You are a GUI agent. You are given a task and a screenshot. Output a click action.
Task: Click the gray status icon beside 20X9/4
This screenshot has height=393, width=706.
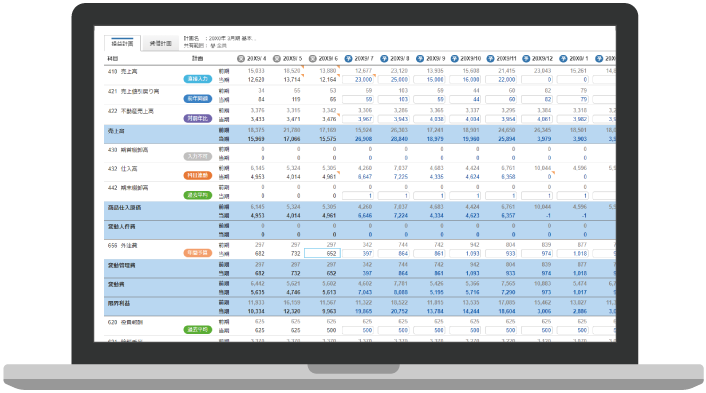tap(241, 59)
